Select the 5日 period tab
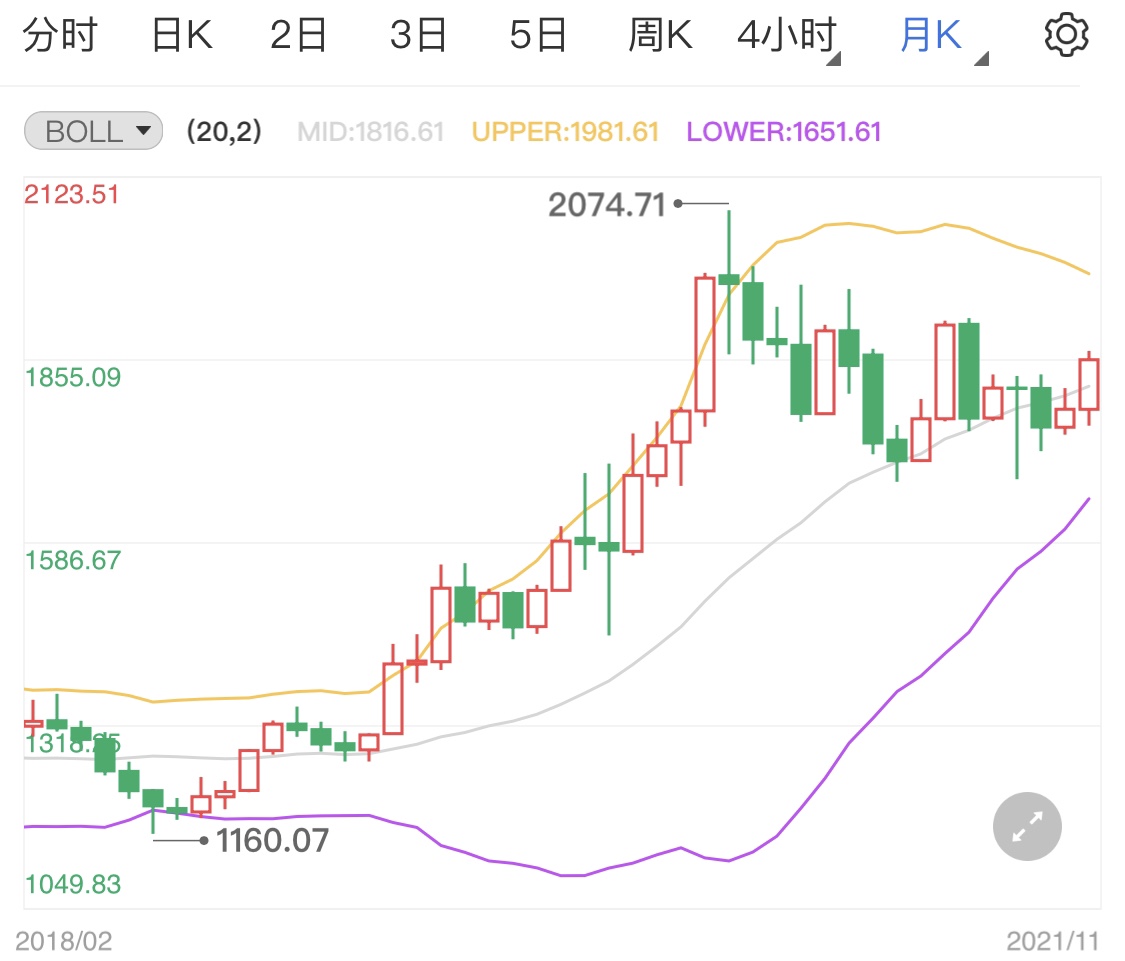The image size is (1125, 961). [538, 35]
